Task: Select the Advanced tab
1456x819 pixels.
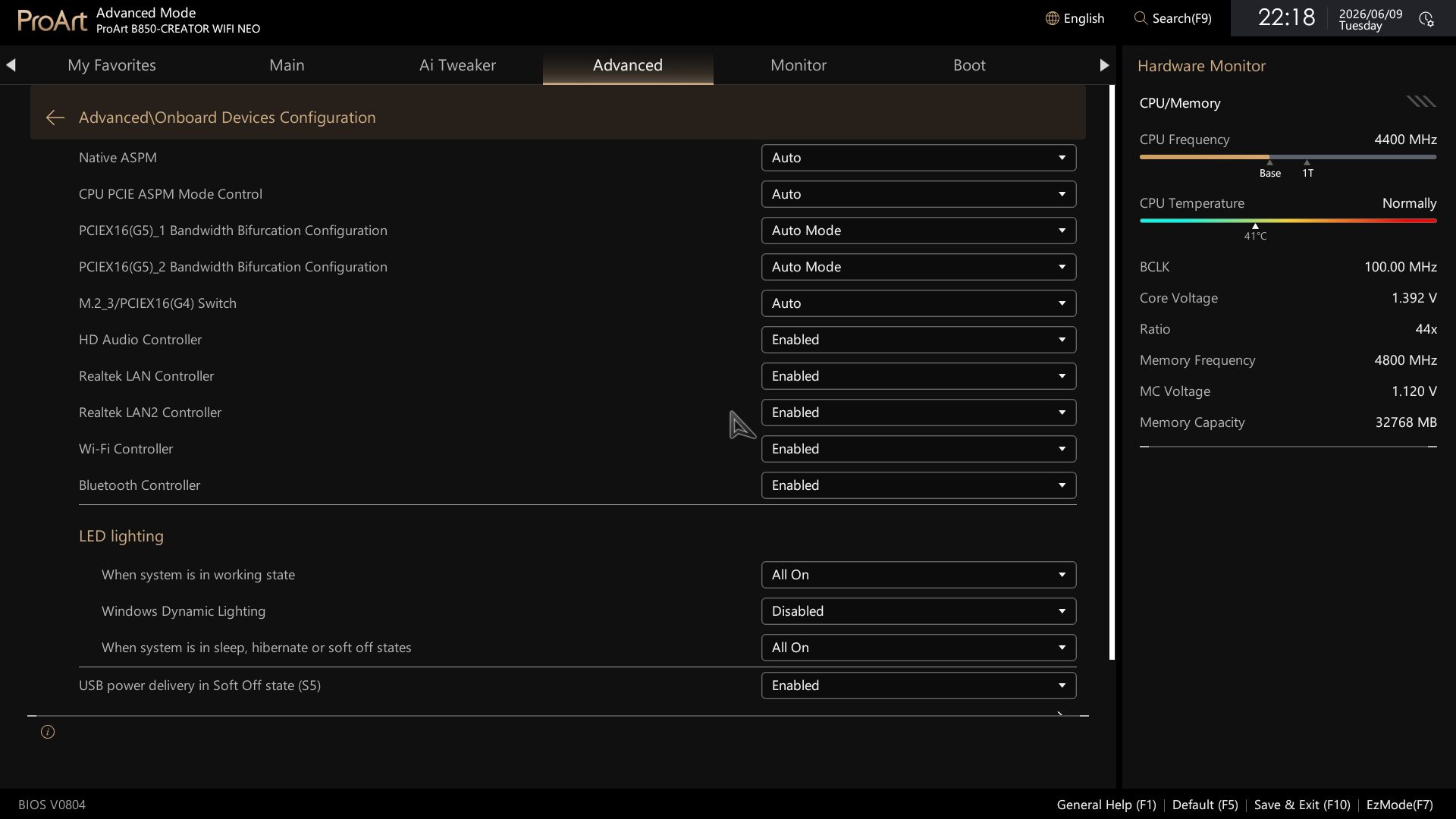Action: (x=628, y=65)
